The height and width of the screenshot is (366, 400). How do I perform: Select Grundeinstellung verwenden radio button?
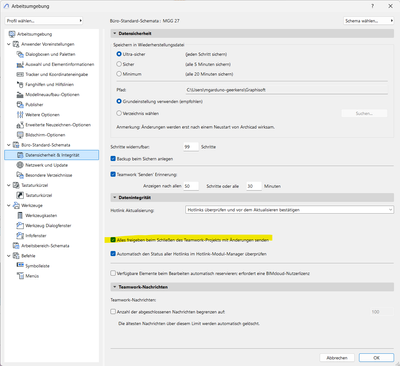(x=119, y=101)
